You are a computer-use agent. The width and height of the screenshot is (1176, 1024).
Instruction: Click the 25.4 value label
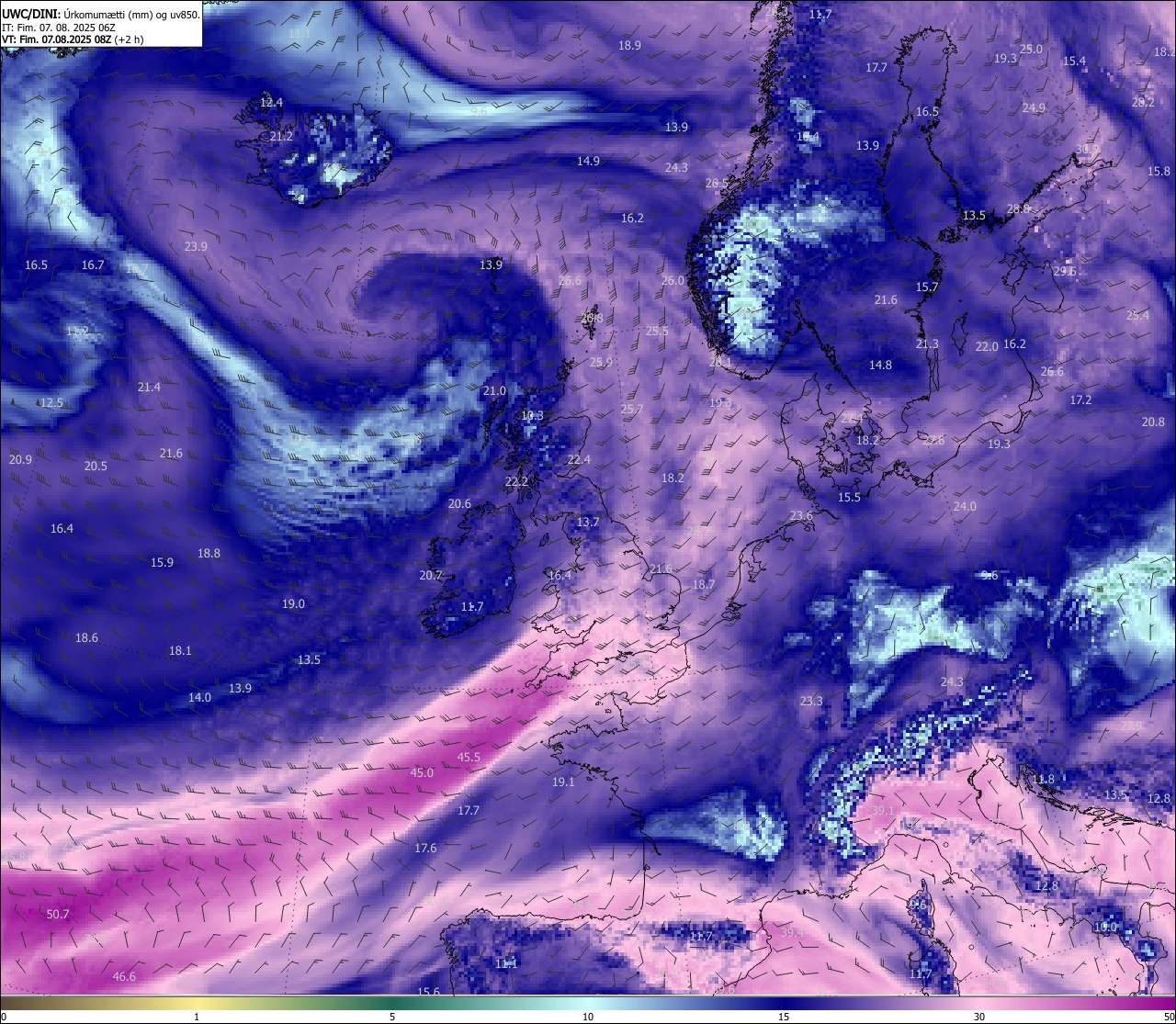coord(1137,316)
